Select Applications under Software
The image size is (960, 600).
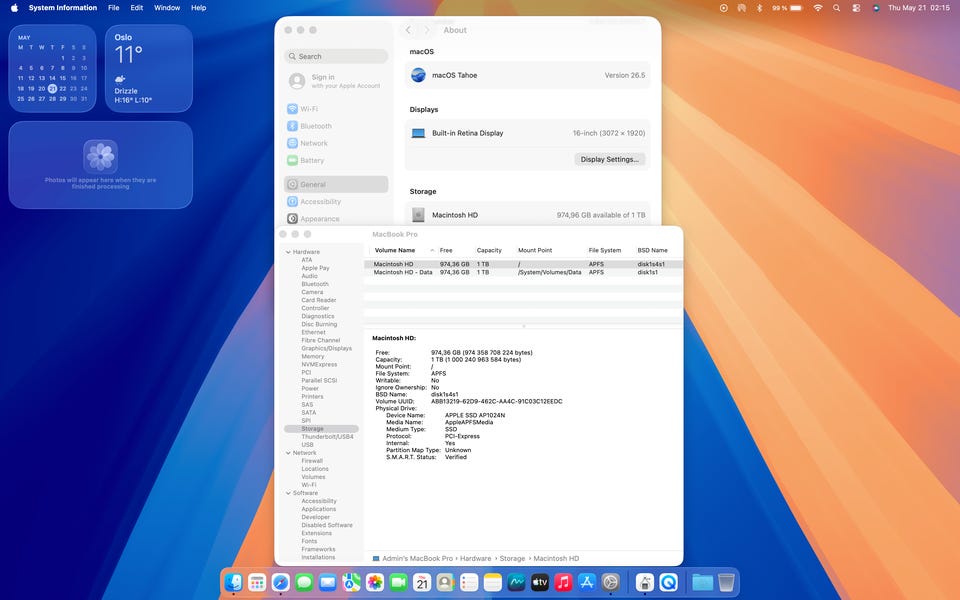coord(318,509)
